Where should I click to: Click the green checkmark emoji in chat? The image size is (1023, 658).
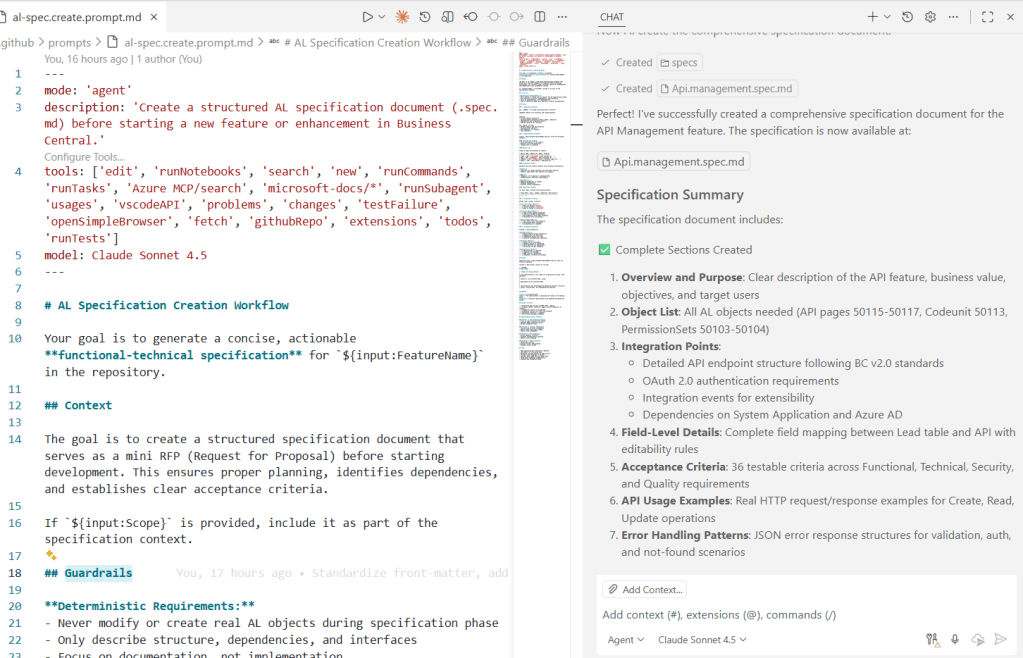pyautogui.click(x=604, y=250)
